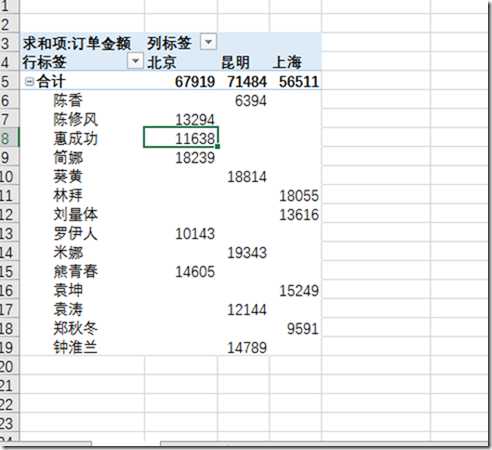Select the 北京 column header

pyautogui.click(x=162, y=62)
